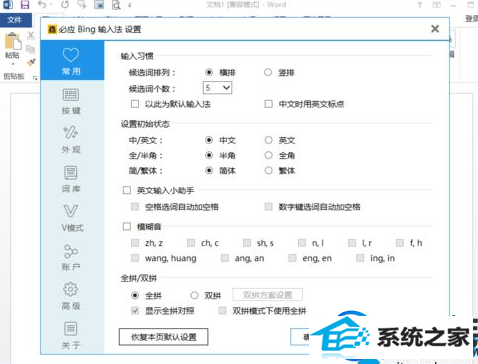Select 全拼 full pinyin mode
This screenshot has height=364, width=478.
pos(135,295)
